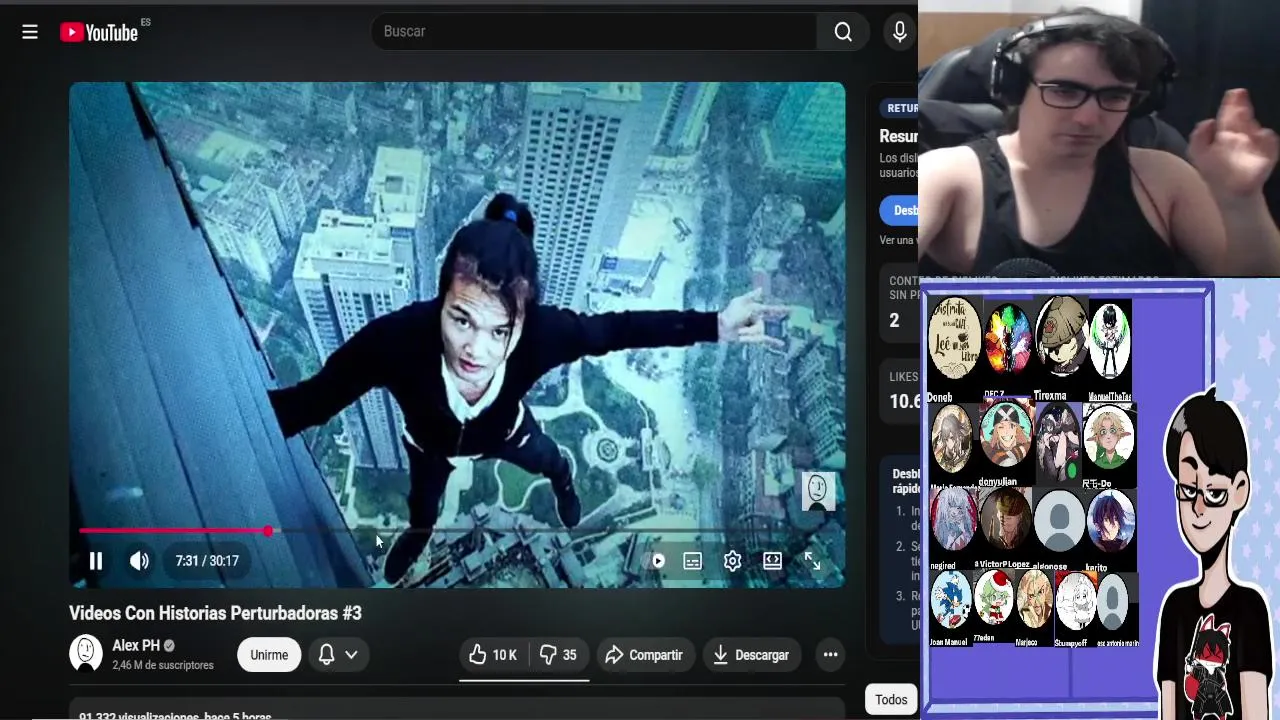The image size is (1280, 720).
Task: Click the 2,46 M de suscriptores text
Action: (x=163, y=666)
